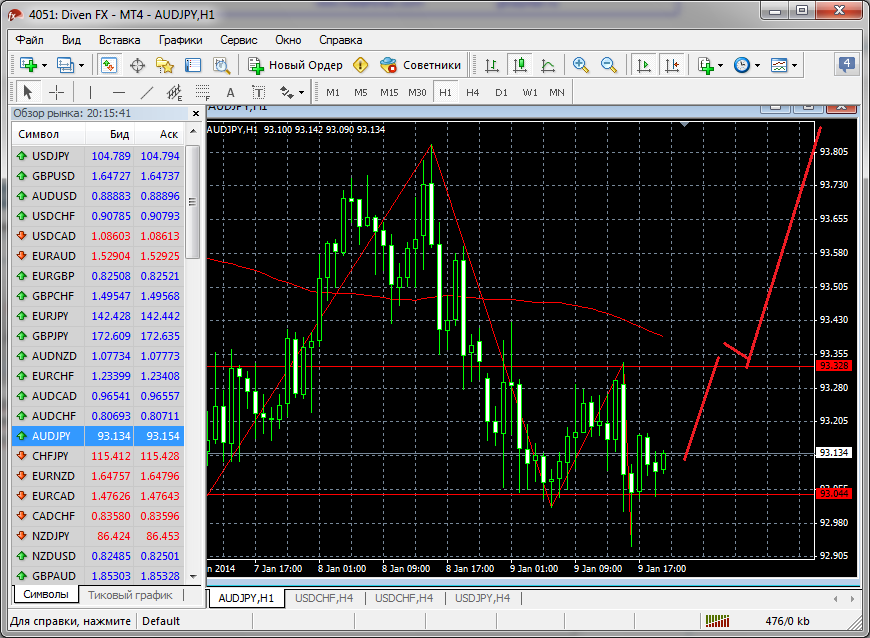Open the Графики menu
This screenshot has height=638, width=870.
pyautogui.click(x=180, y=40)
